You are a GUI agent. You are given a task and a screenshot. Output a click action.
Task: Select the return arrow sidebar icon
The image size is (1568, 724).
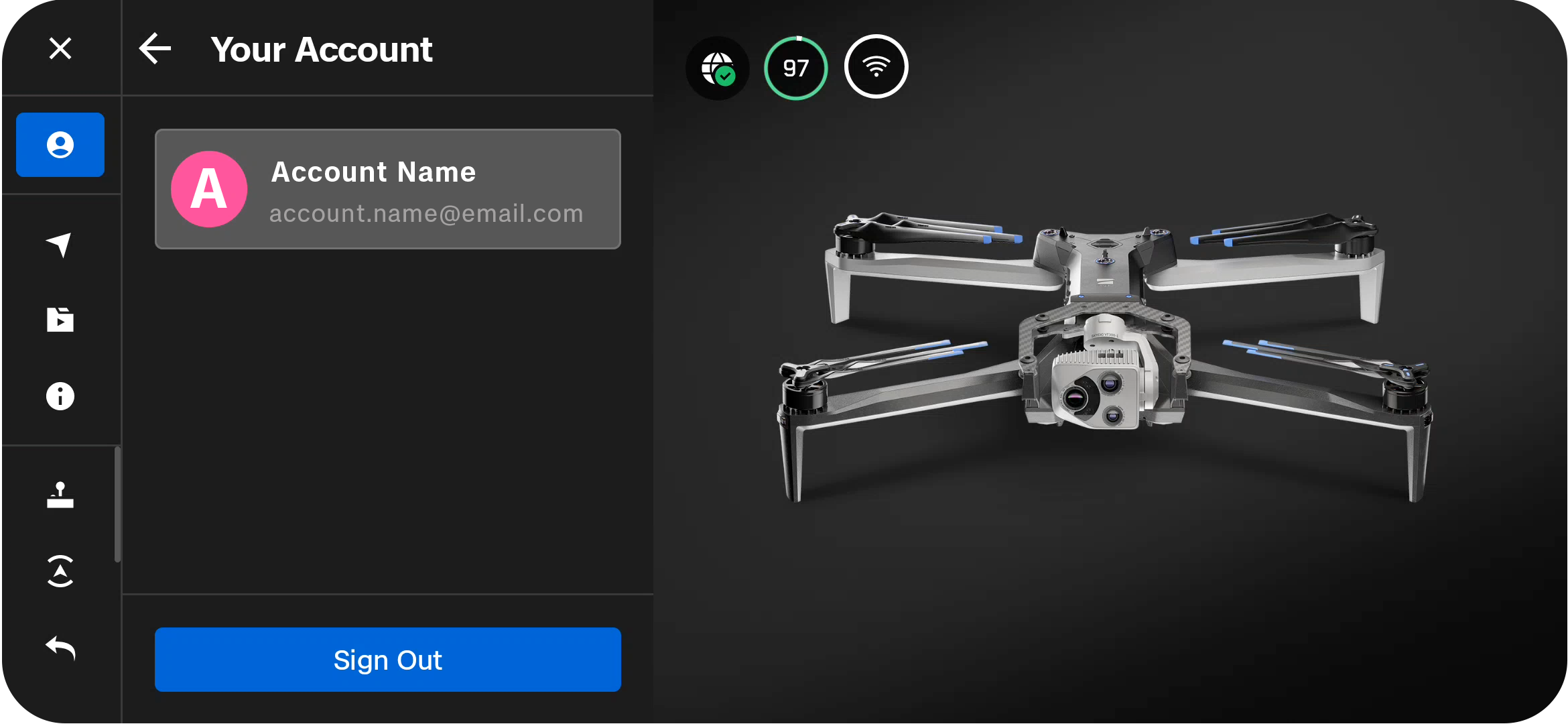coord(60,648)
